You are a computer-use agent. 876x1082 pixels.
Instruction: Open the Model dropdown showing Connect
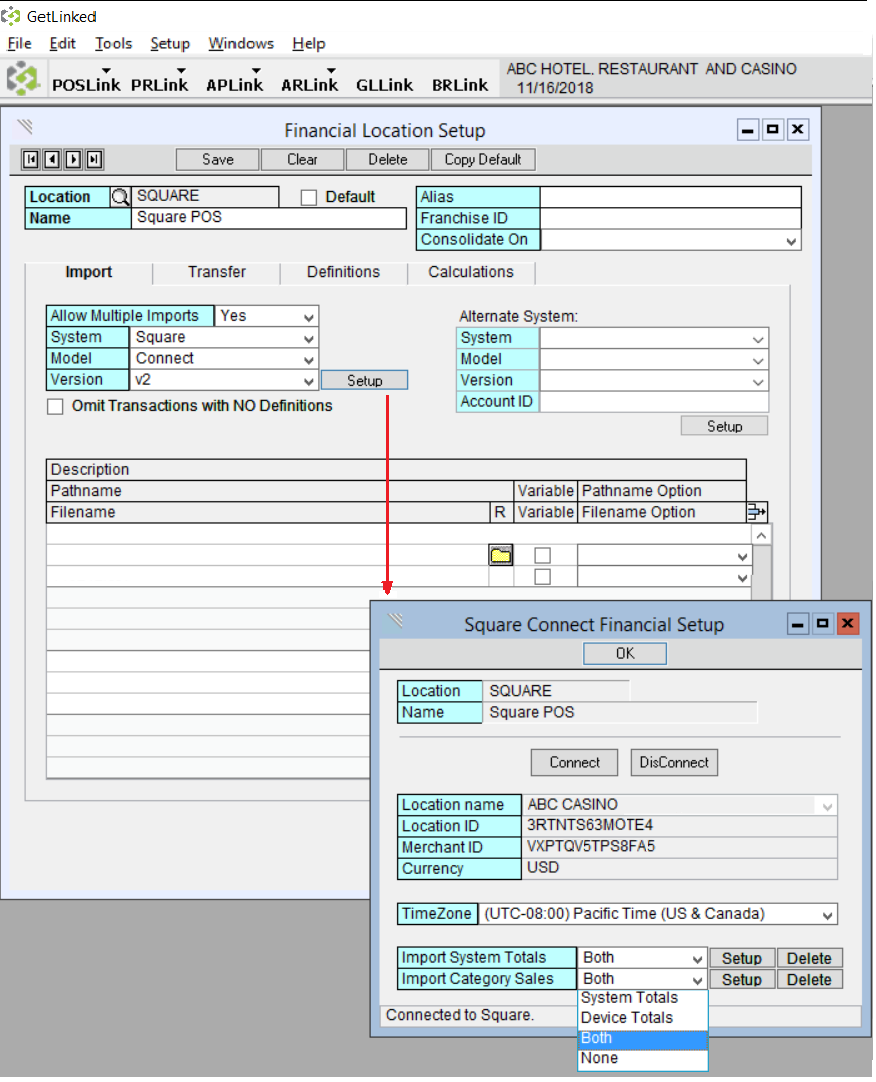click(309, 360)
